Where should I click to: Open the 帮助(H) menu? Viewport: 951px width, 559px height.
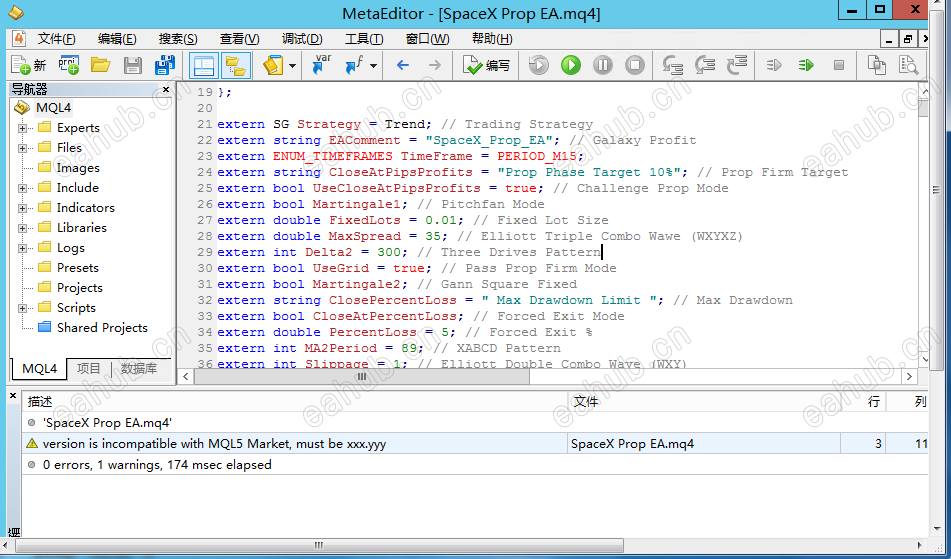pos(492,39)
